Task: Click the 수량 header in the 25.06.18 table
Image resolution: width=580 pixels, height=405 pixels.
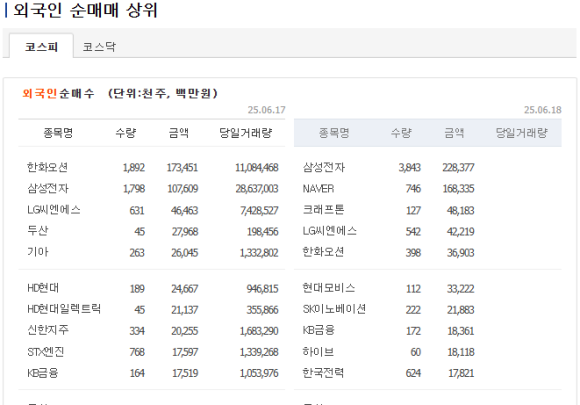Action: coord(401,132)
